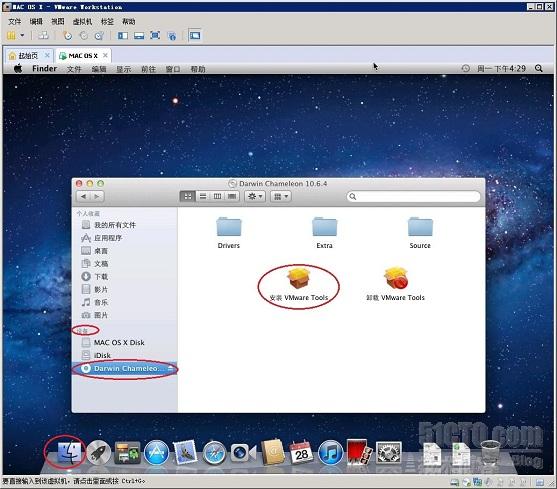This screenshot has height=489, width=557.
Task: Open the Trash in the Dock
Action: [x=490, y=453]
